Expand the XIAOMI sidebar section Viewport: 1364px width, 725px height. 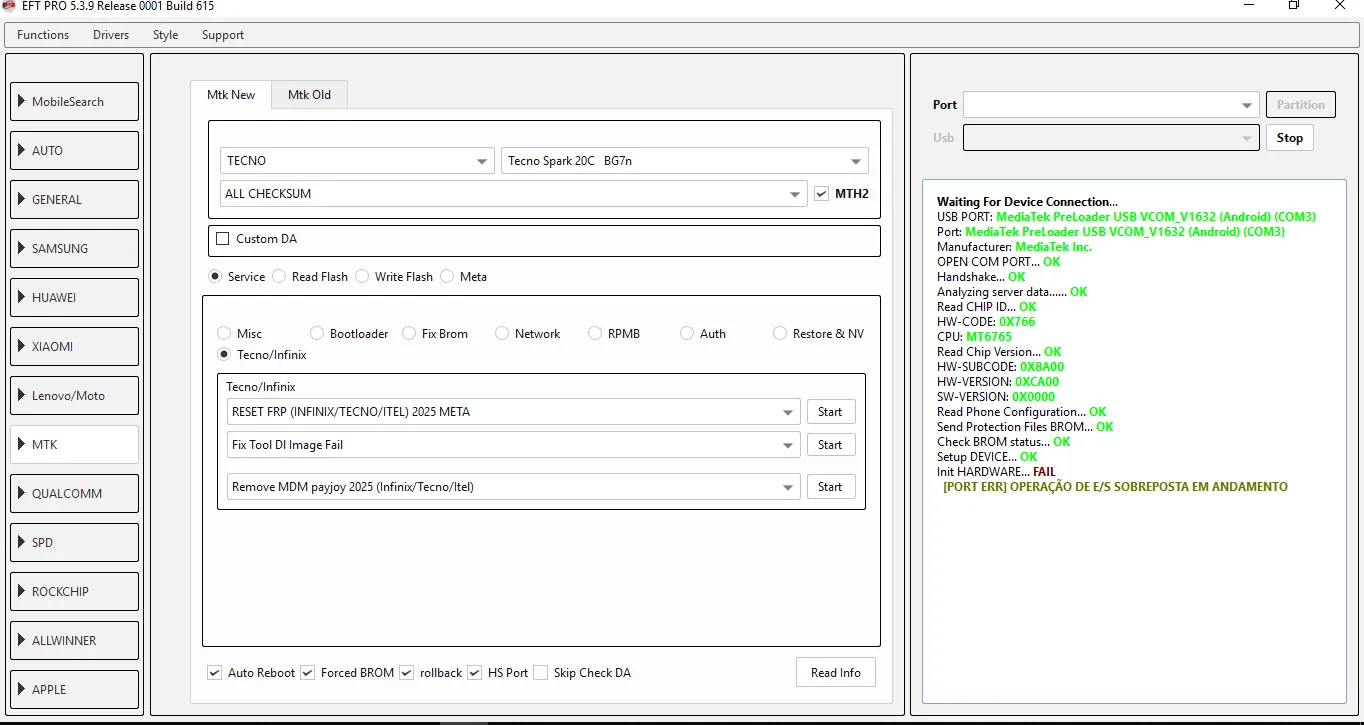point(75,346)
